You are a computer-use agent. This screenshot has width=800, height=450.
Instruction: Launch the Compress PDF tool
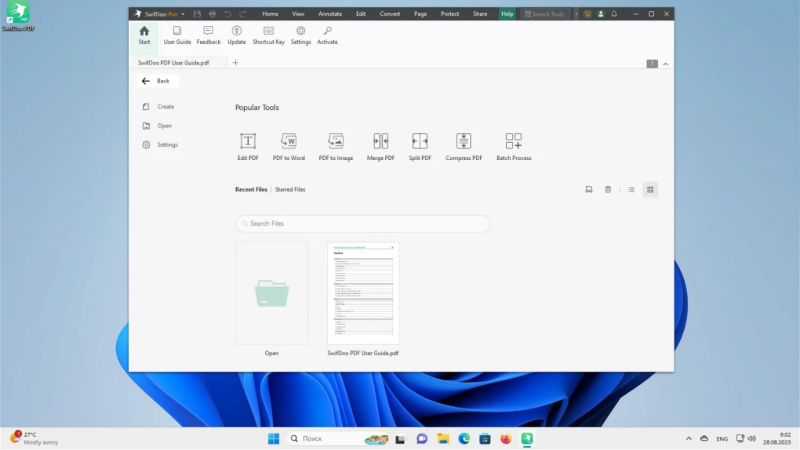point(464,146)
